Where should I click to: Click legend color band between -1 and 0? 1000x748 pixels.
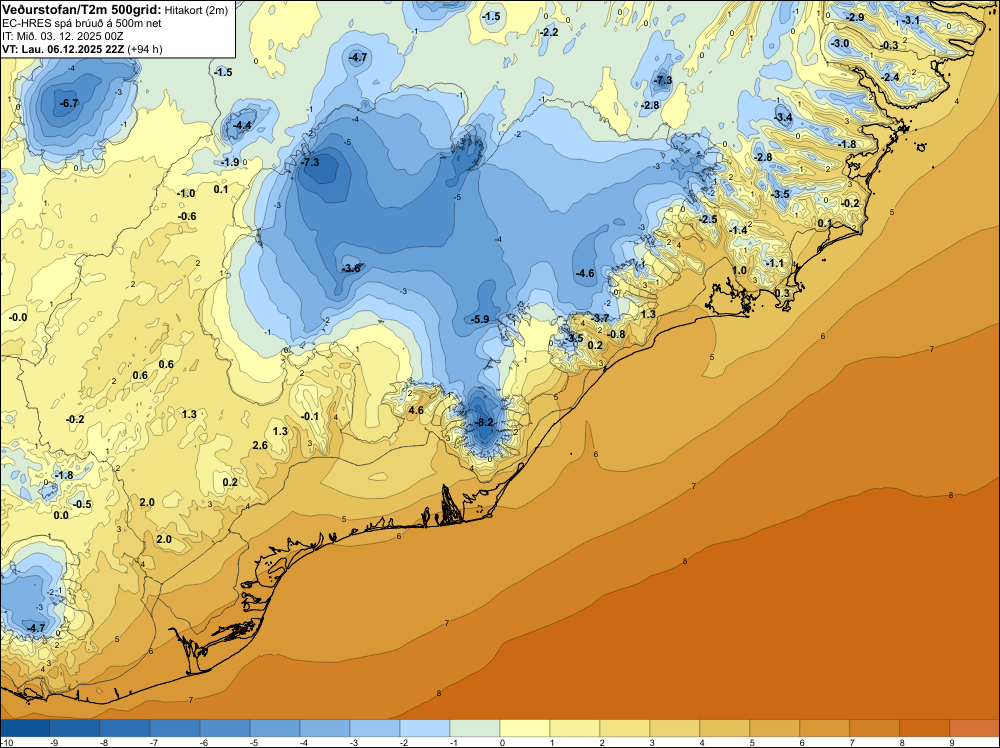pos(475,728)
